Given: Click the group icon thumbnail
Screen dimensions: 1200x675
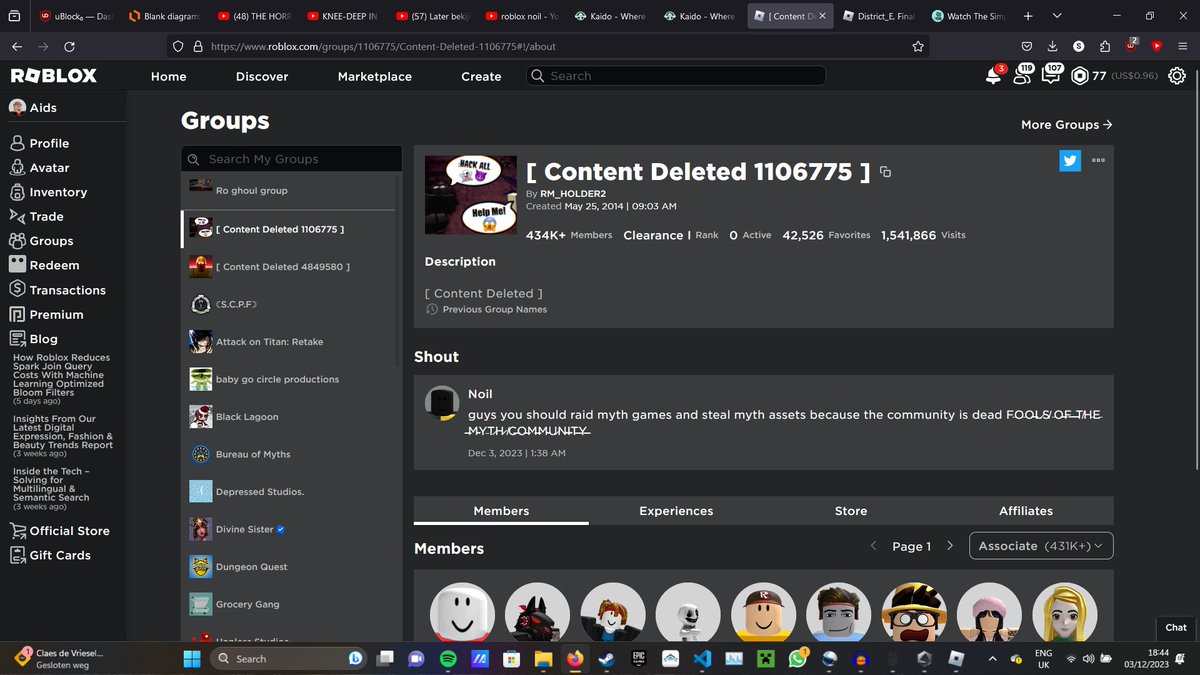Looking at the screenshot, I should [471, 195].
